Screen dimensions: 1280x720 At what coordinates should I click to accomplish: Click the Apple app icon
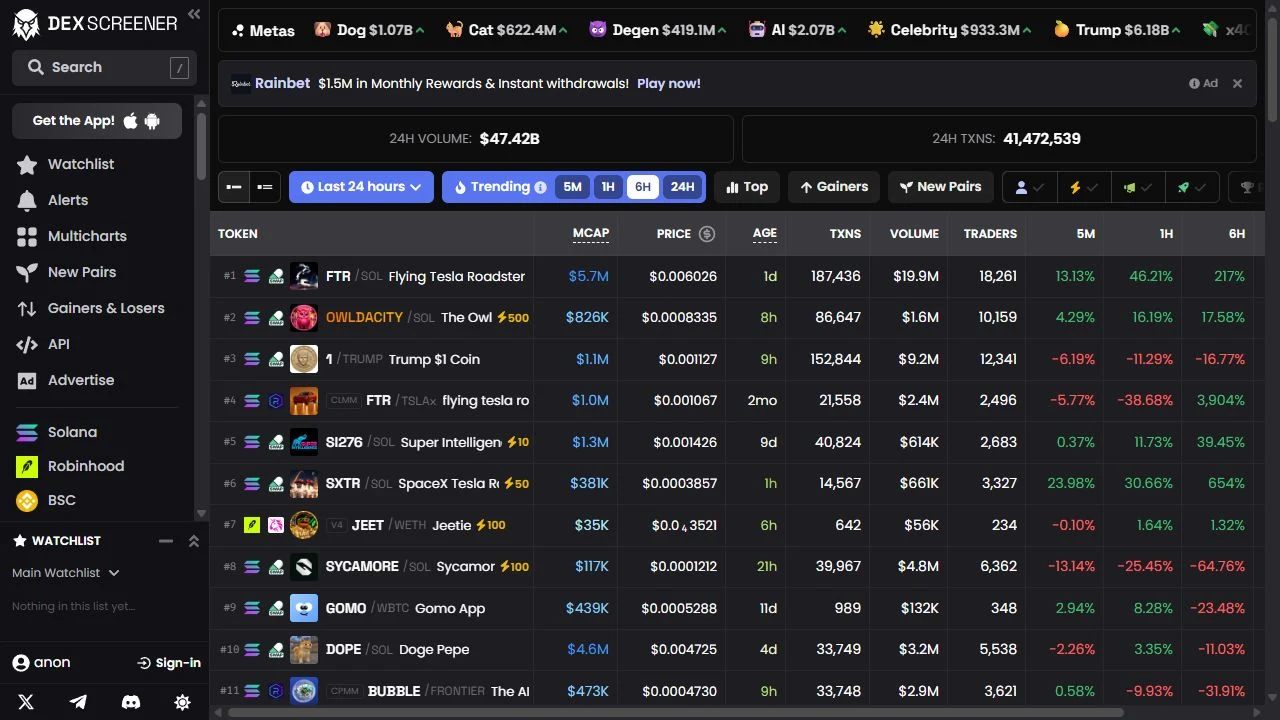(130, 121)
